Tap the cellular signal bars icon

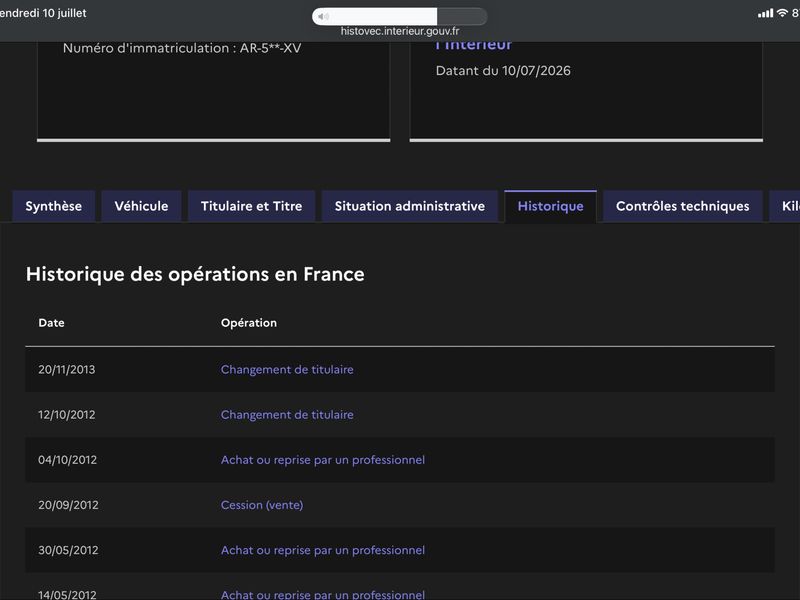[765, 13]
